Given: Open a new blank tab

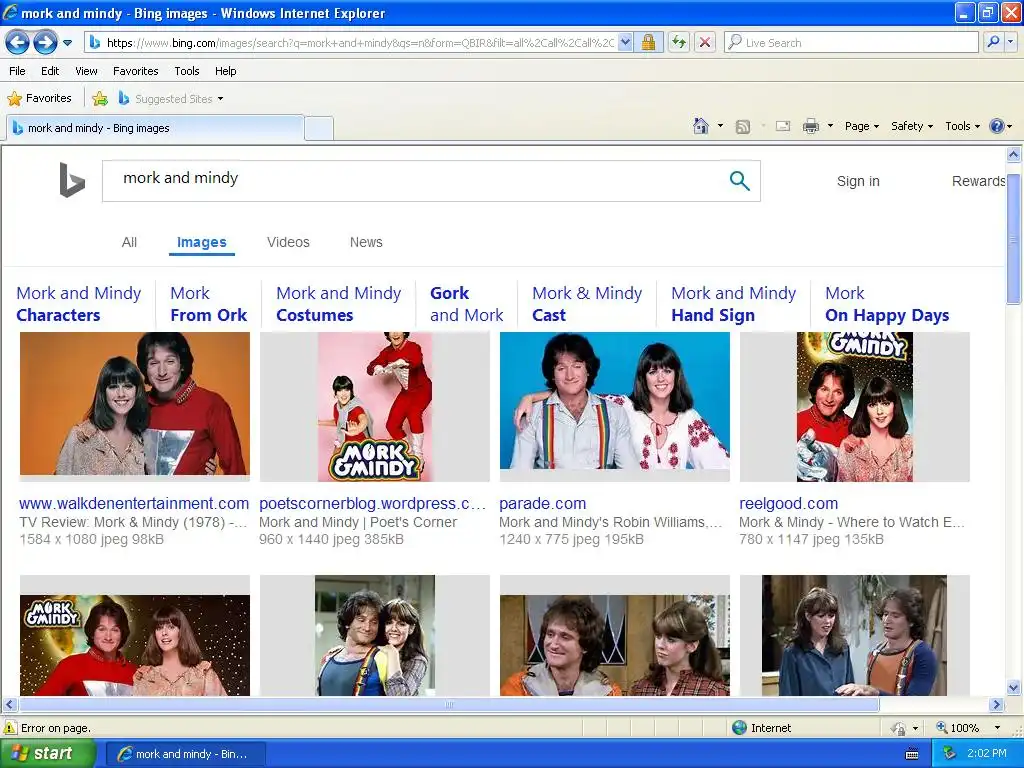Looking at the screenshot, I should tap(319, 129).
